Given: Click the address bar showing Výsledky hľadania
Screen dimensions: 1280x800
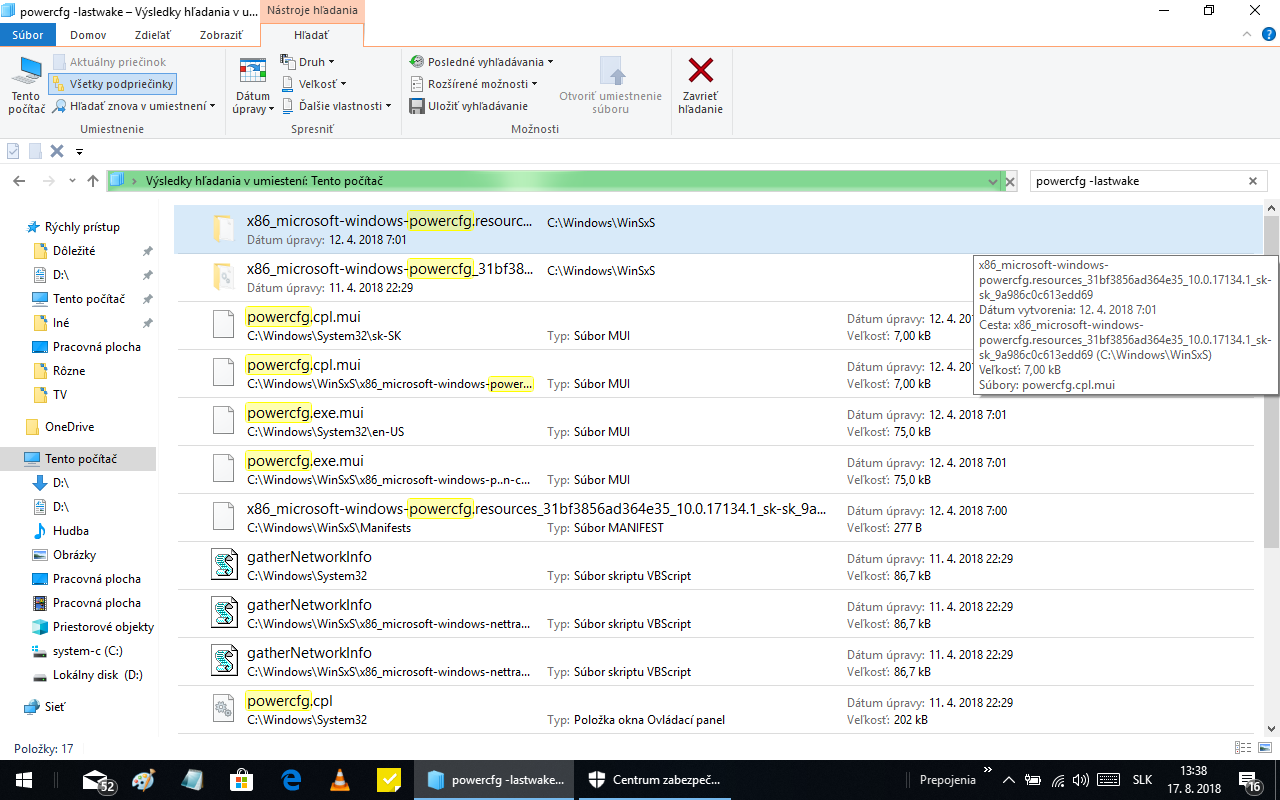Looking at the screenshot, I should pos(553,181).
